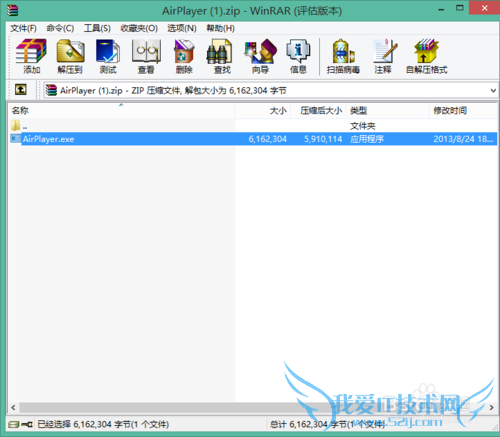This screenshot has width=500, height=437.
Task: Click the 5,910,114 packed size cell
Action: [323, 139]
